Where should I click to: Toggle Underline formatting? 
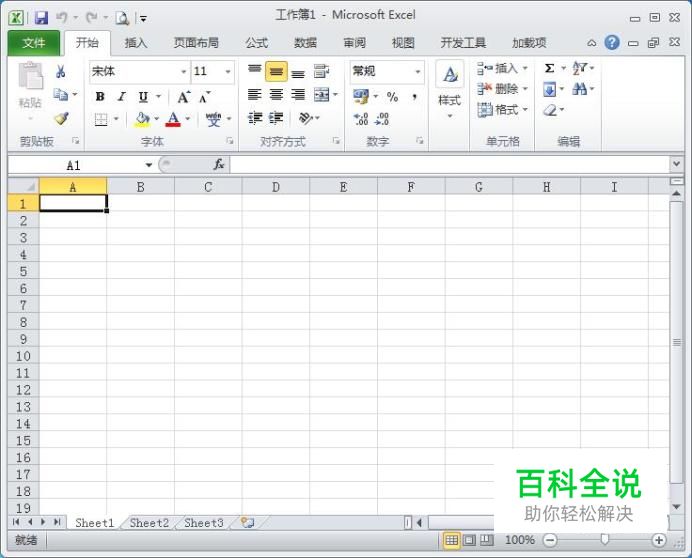[x=143, y=97]
